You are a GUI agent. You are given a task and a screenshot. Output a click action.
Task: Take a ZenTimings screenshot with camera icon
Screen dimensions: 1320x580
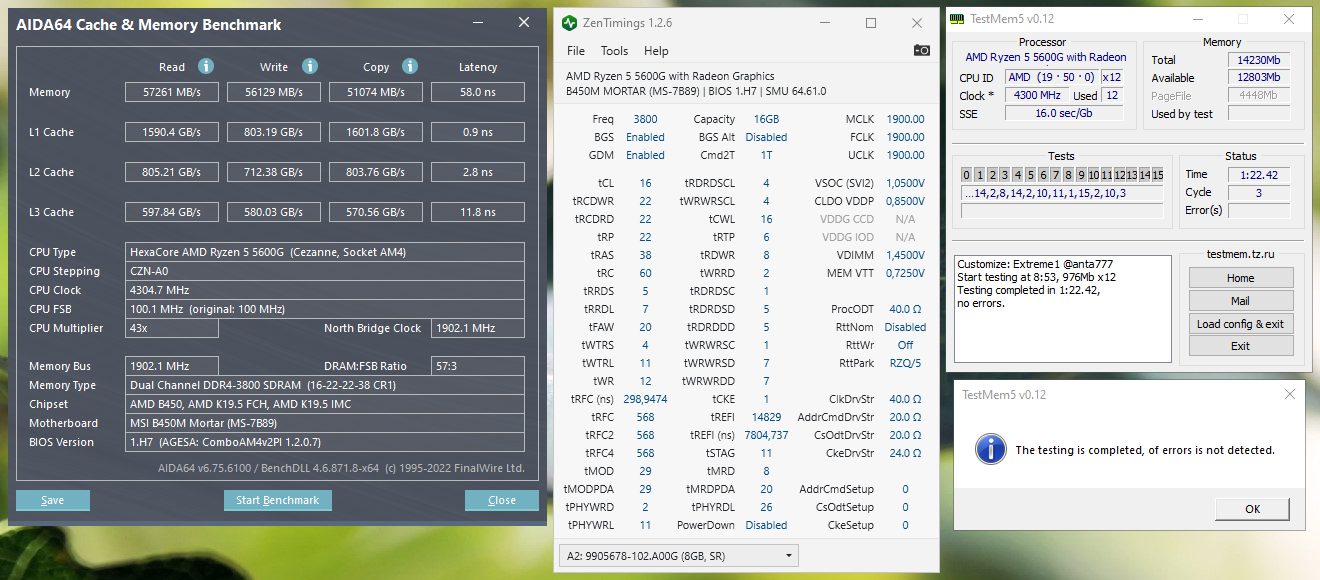922,50
